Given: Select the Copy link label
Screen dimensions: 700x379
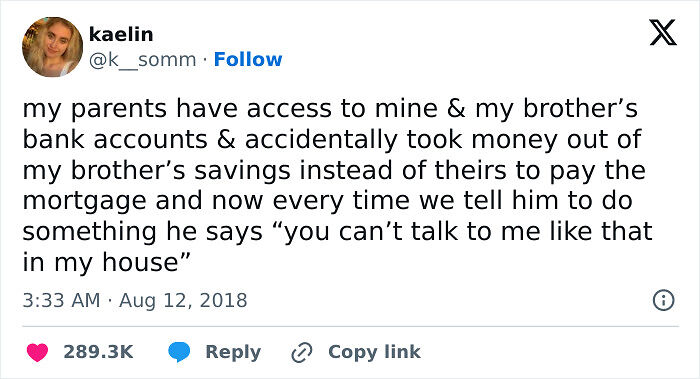Looking at the screenshot, I should 374,352.
